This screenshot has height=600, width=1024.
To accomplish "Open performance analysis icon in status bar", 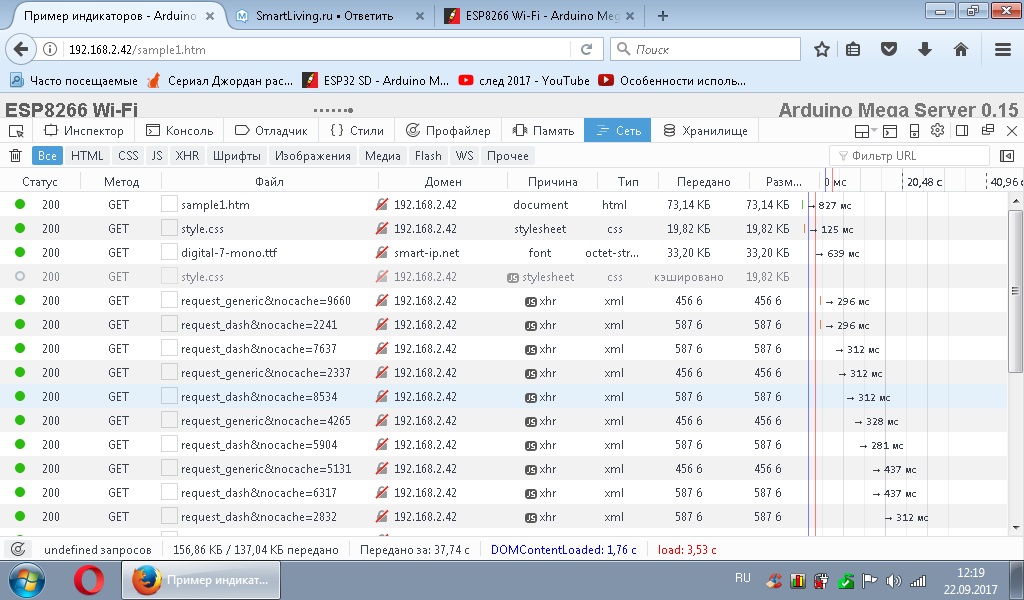I will pyautogui.click(x=17, y=549).
